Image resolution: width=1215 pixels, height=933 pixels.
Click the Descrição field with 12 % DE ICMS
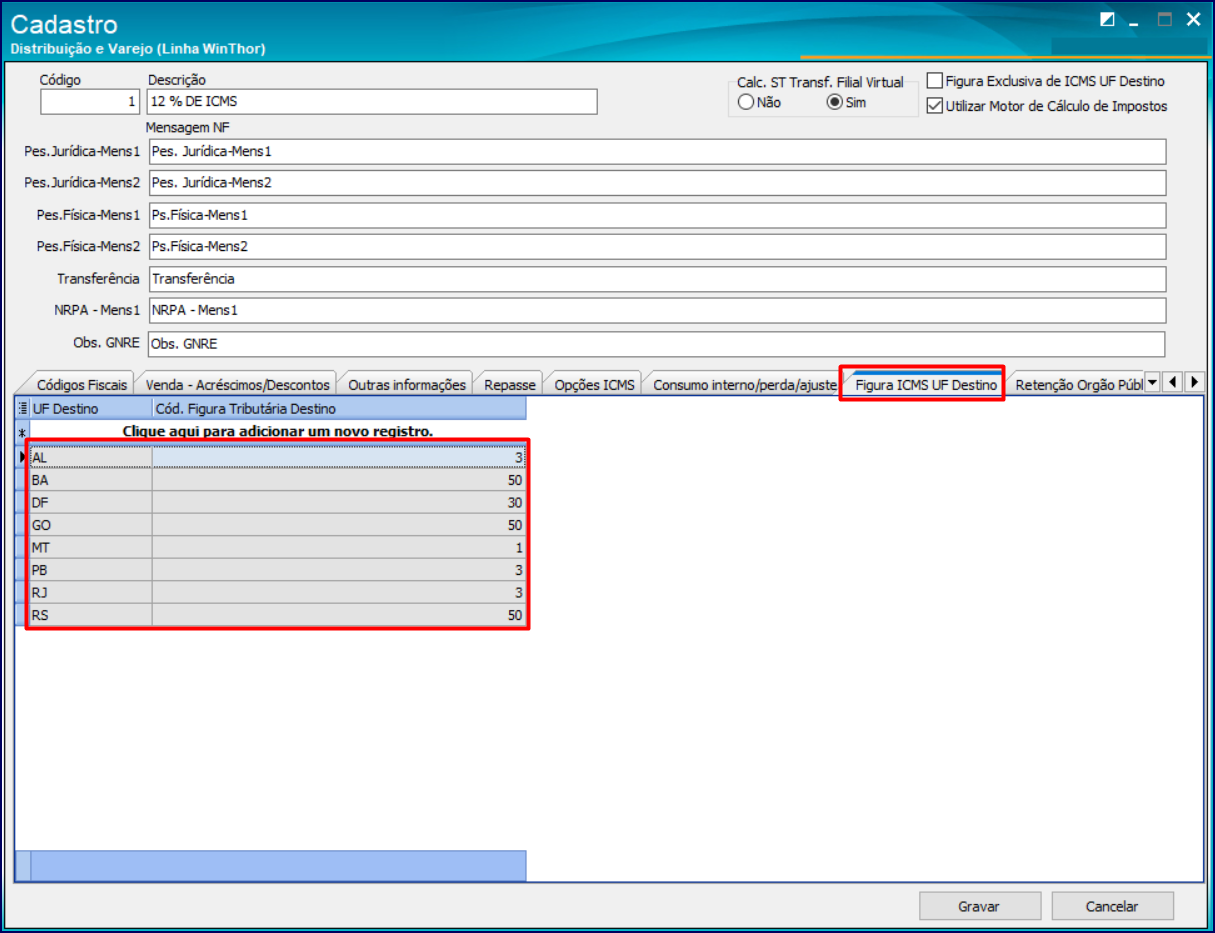[x=372, y=101]
